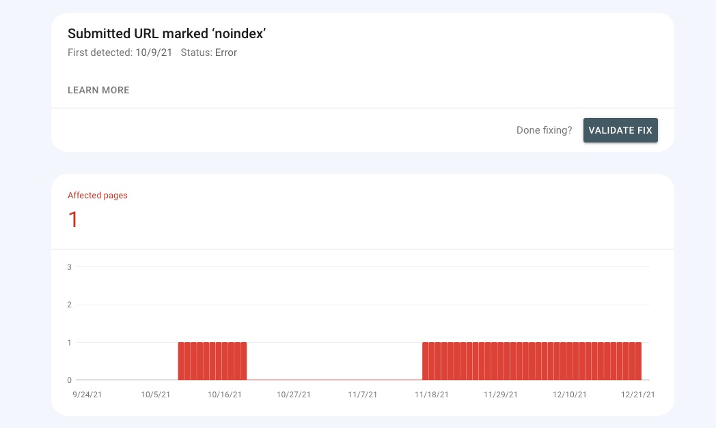Click the 12/21/21 date axis label
The image size is (716, 428).
pyautogui.click(x=637, y=394)
